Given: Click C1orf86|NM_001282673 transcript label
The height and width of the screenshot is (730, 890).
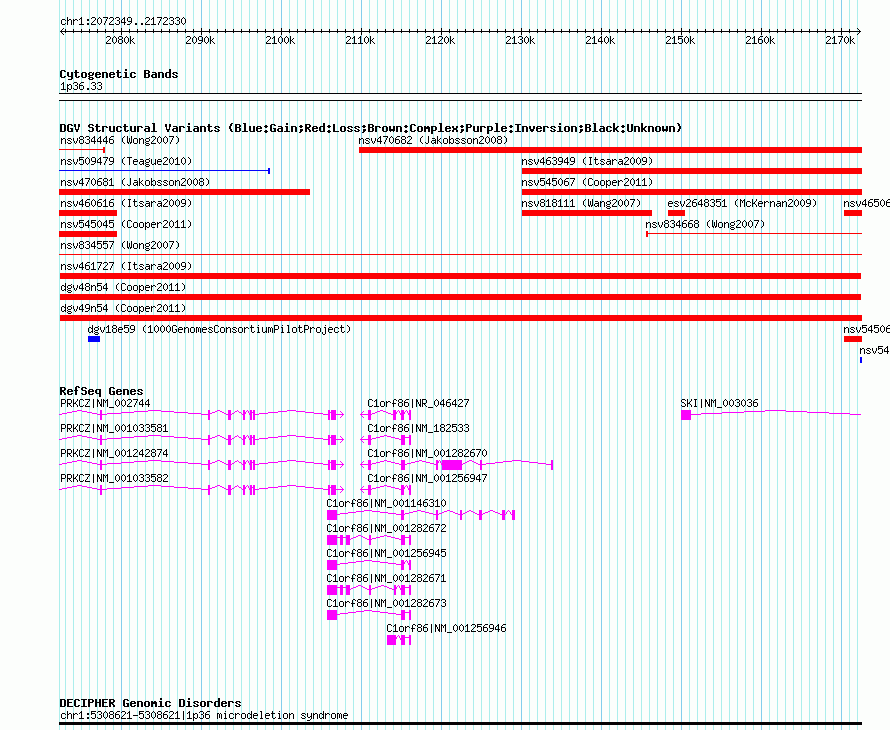Looking at the screenshot, I should (x=387, y=603).
